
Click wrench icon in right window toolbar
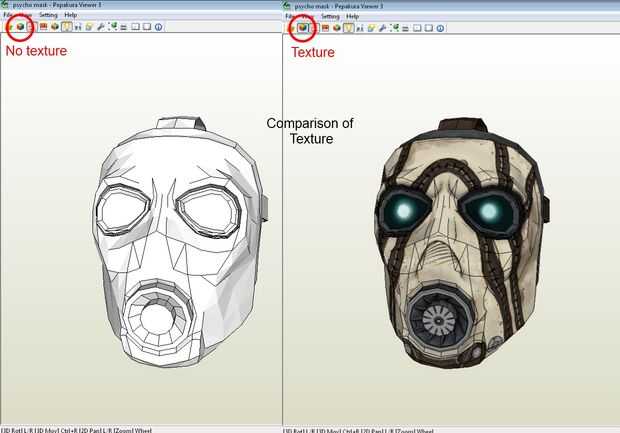point(382,28)
